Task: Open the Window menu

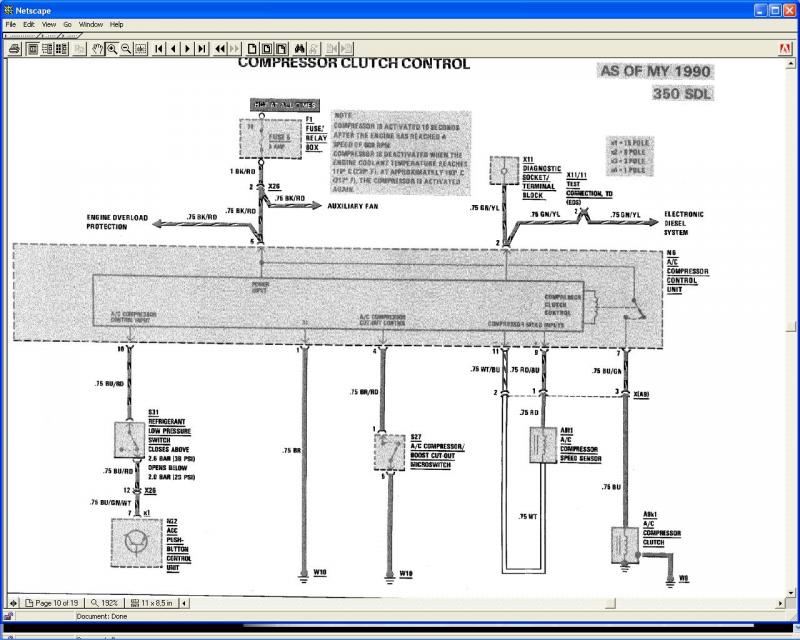Action: [91, 24]
